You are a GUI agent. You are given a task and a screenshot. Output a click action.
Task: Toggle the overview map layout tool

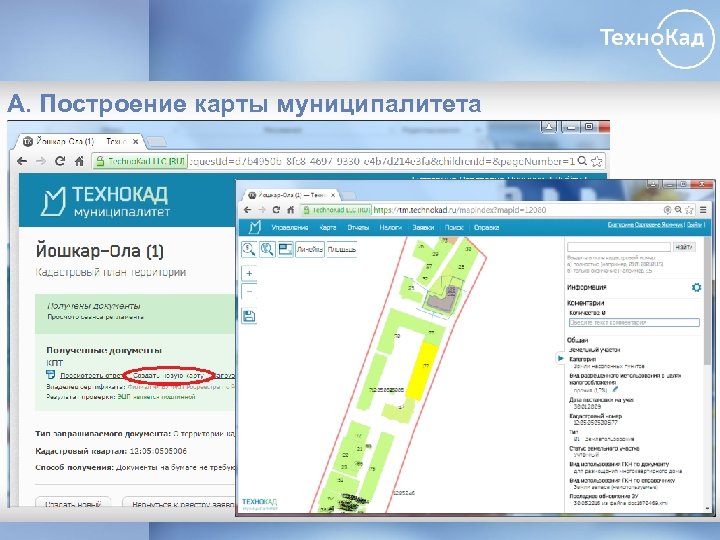point(286,249)
